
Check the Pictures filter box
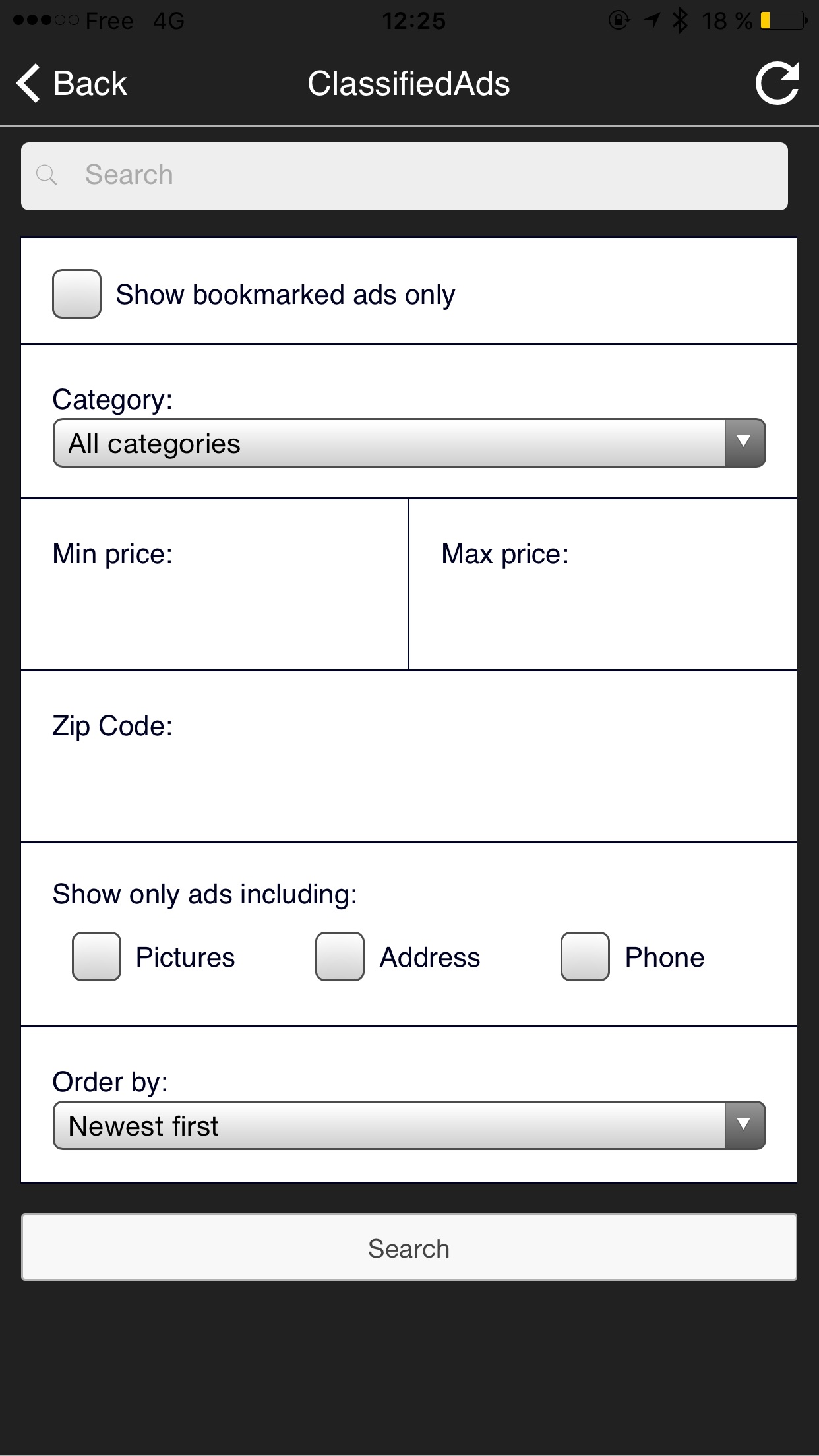pos(96,957)
